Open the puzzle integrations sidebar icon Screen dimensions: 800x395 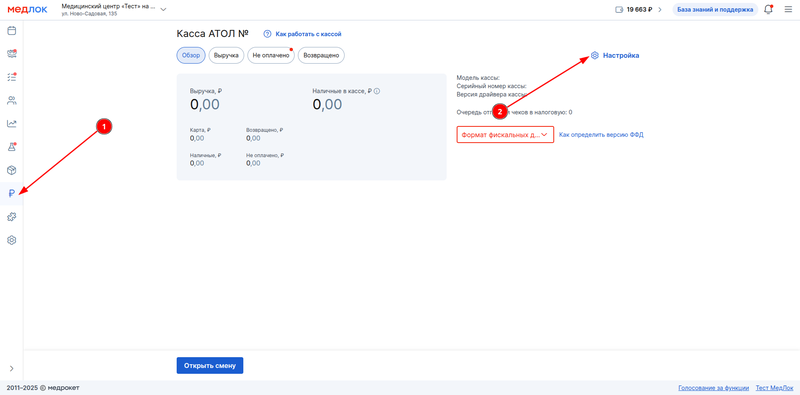[x=11, y=217]
